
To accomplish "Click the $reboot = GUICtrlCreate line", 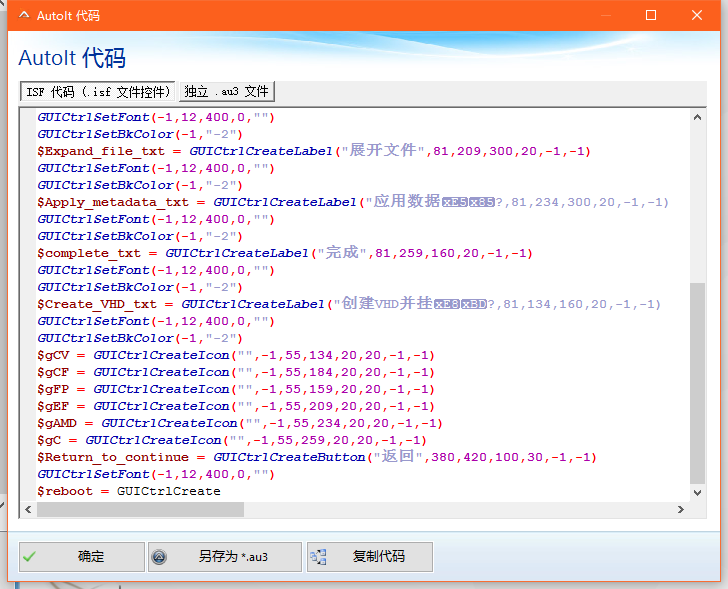I will 129,491.
